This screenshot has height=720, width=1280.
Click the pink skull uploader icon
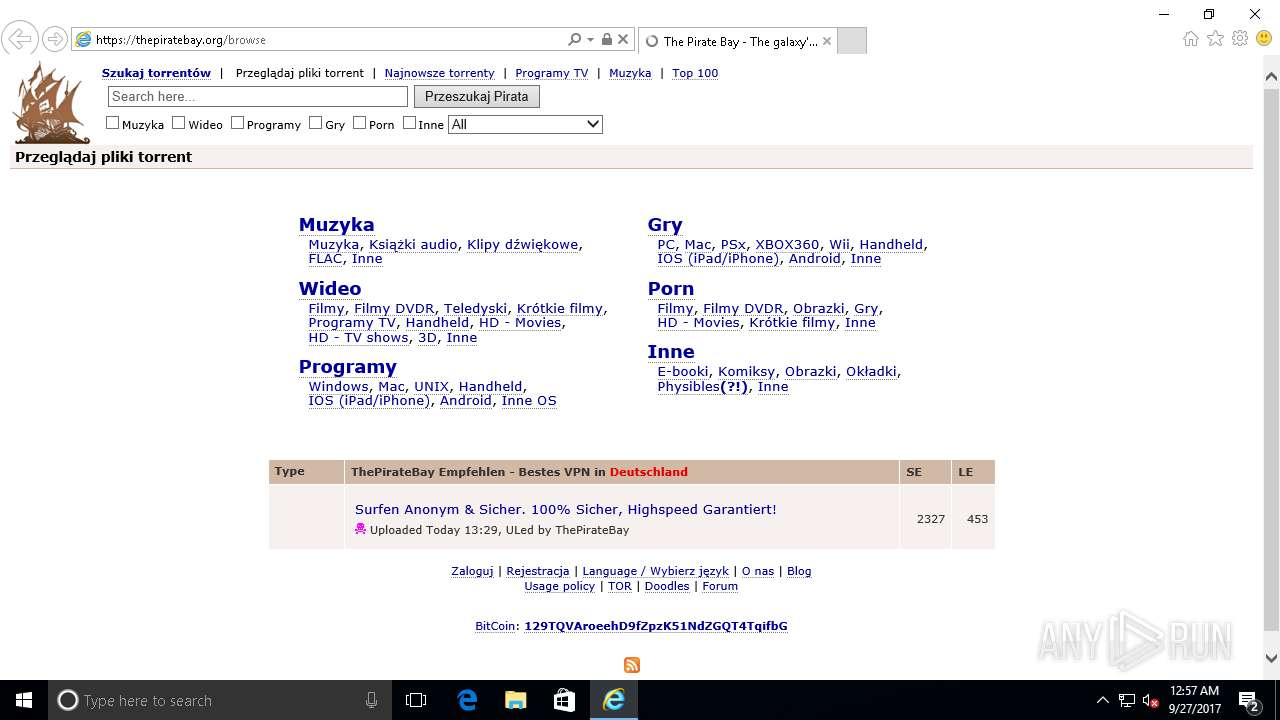361,529
